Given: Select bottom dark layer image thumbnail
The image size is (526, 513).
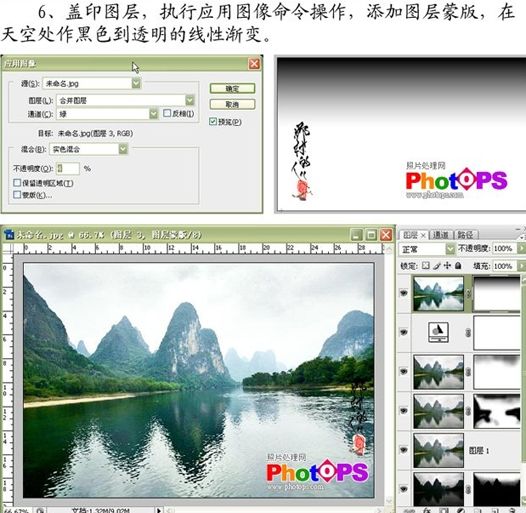Looking at the screenshot, I should point(438,489).
